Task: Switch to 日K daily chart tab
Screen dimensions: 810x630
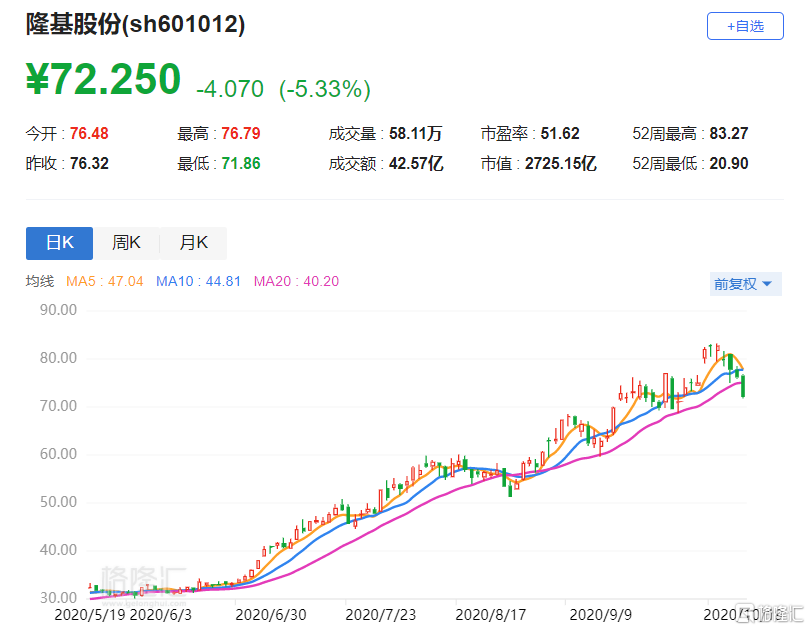Action: [59, 243]
